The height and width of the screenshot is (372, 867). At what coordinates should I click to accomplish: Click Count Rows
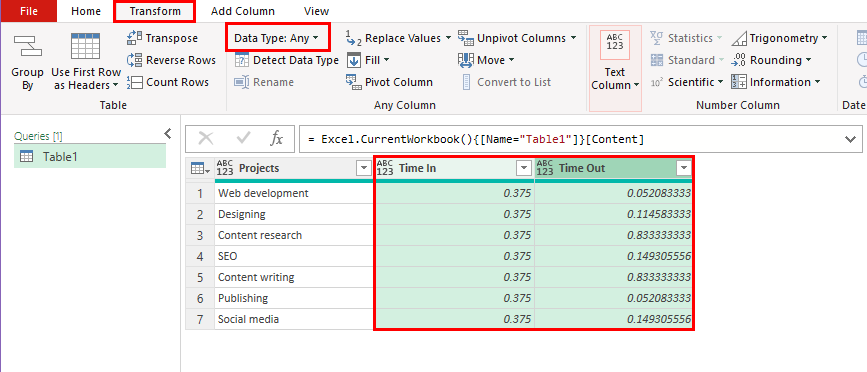point(168,82)
